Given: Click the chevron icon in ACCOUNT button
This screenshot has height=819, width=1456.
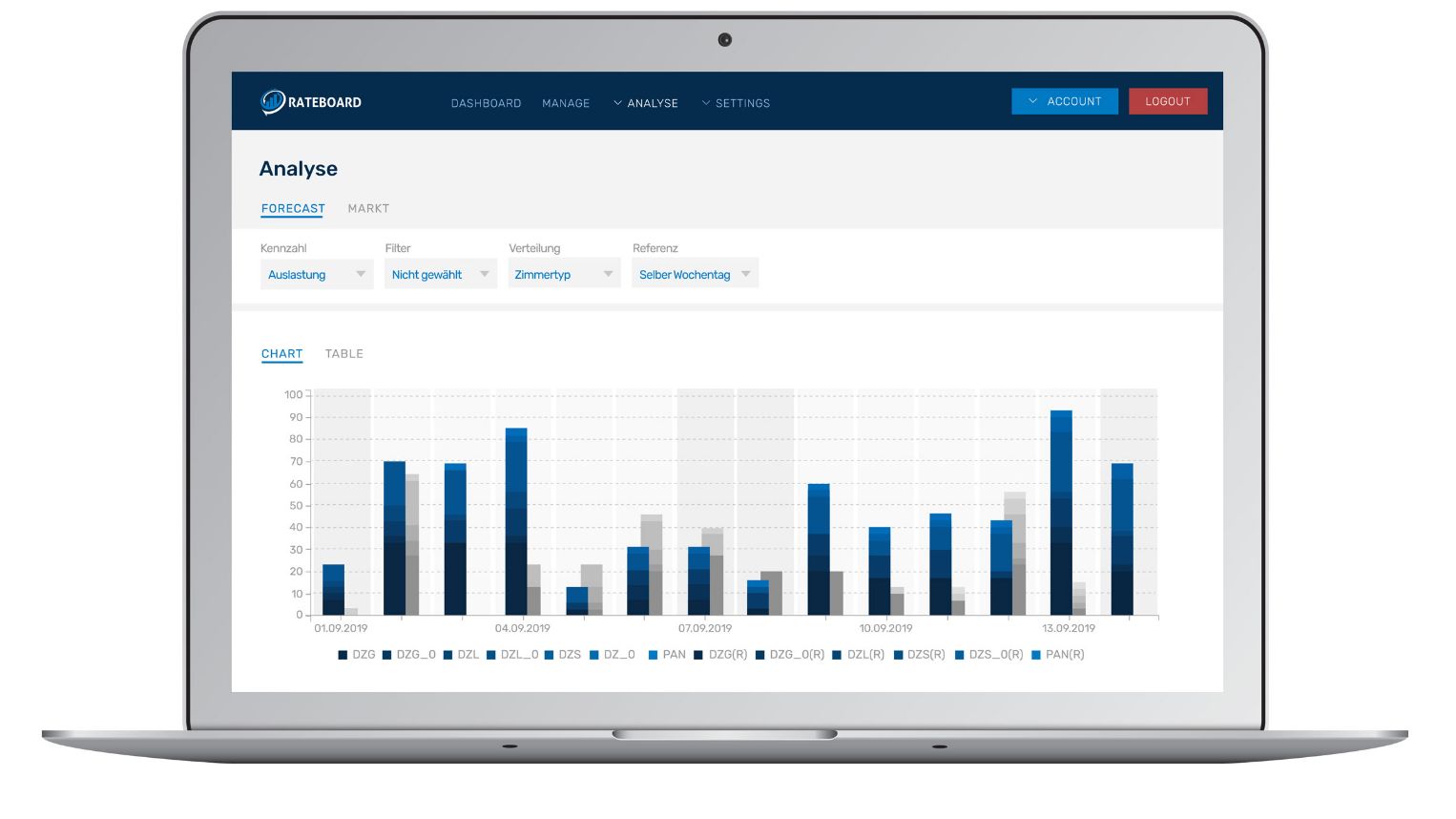Looking at the screenshot, I should [1032, 101].
